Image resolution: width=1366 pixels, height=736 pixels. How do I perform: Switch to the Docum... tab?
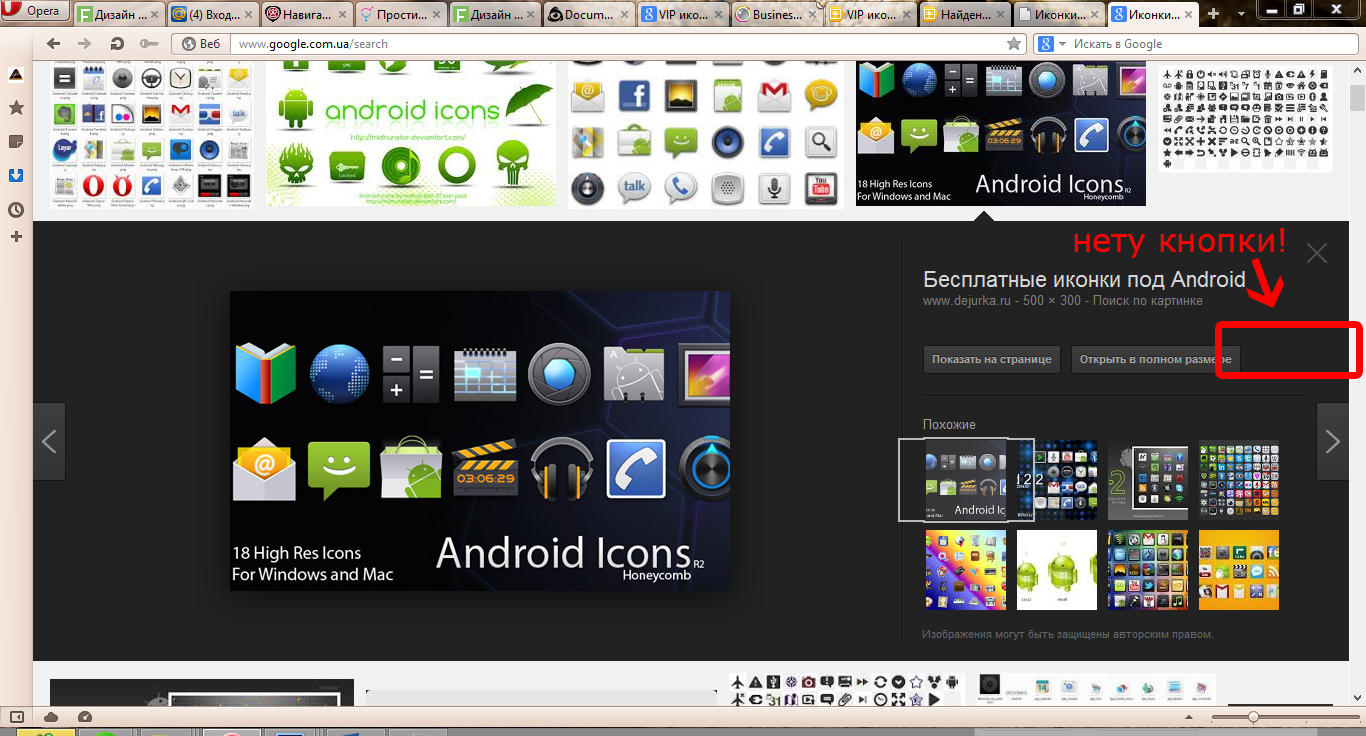click(588, 14)
